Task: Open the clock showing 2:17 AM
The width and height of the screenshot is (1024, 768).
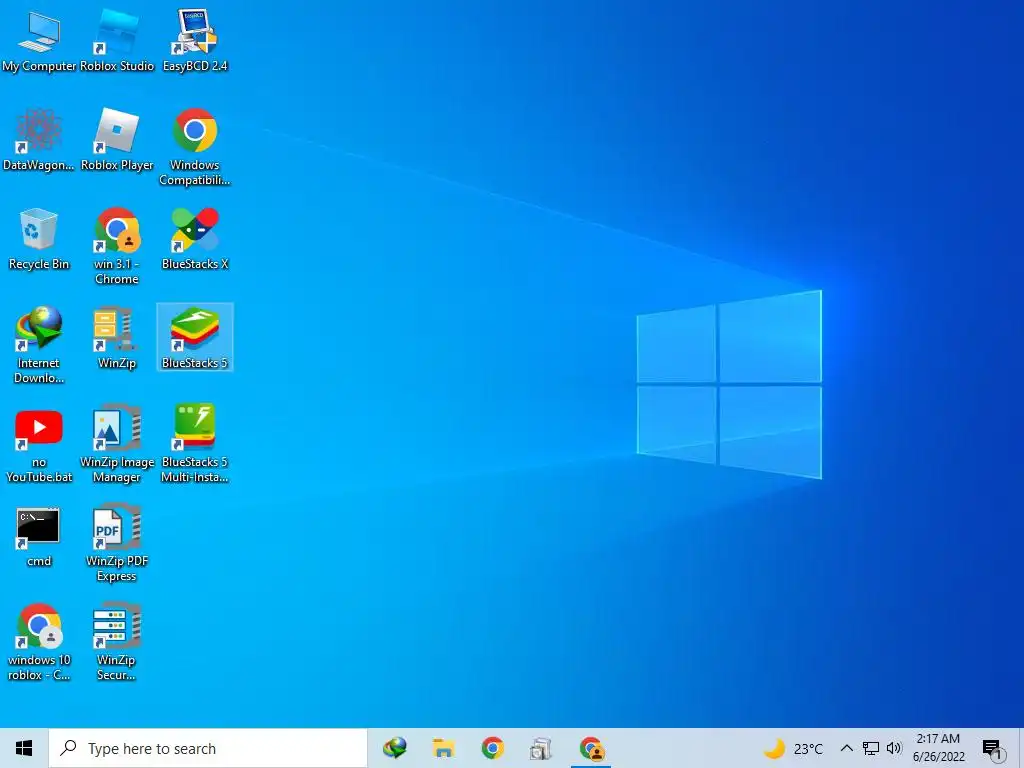Action: coord(938,748)
